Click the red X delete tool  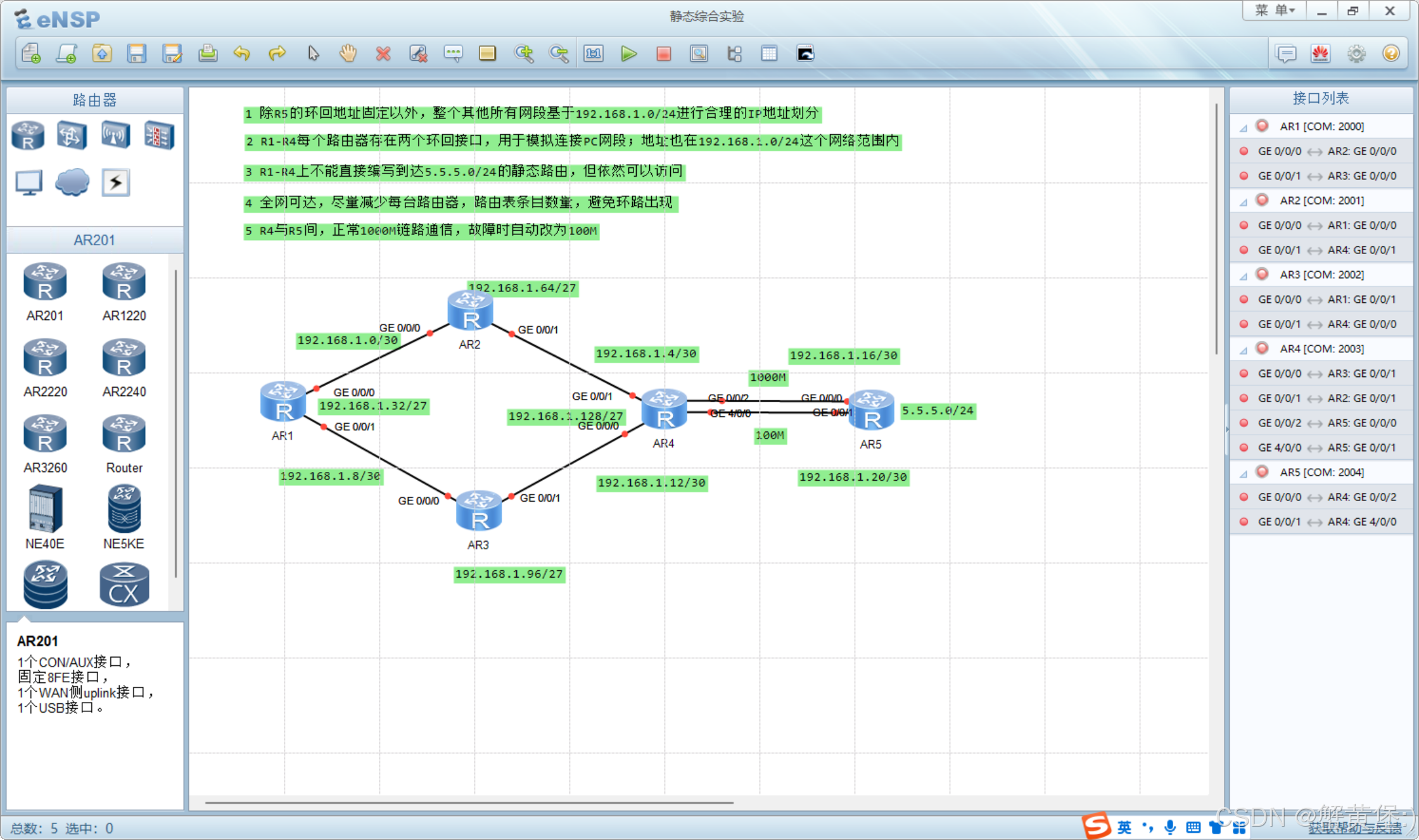383,54
